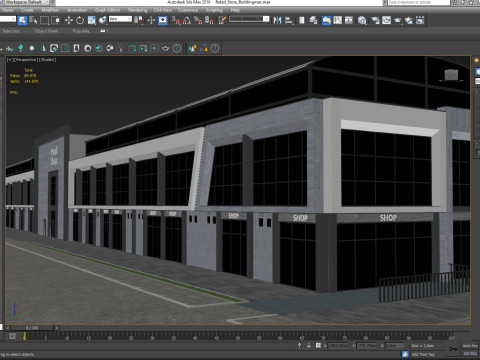Click Populate tree icon in second toolbar

point(20,48)
